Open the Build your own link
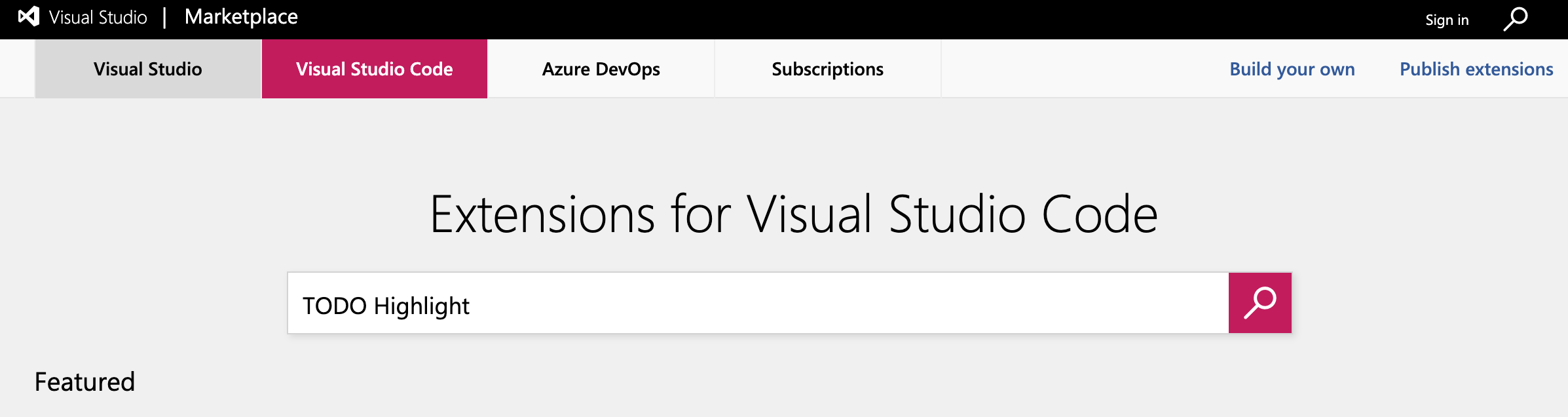 point(1292,69)
